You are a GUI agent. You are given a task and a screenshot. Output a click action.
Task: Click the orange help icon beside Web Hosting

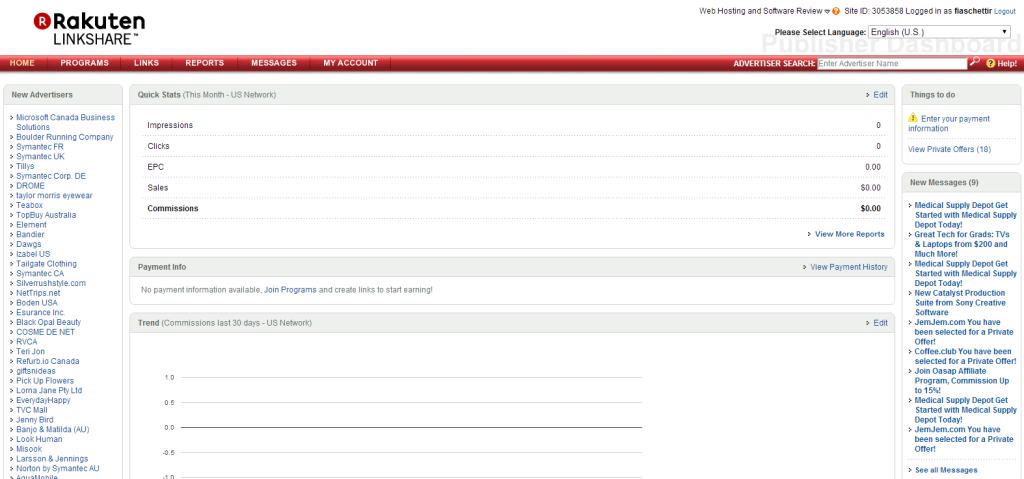pos(836,11)
